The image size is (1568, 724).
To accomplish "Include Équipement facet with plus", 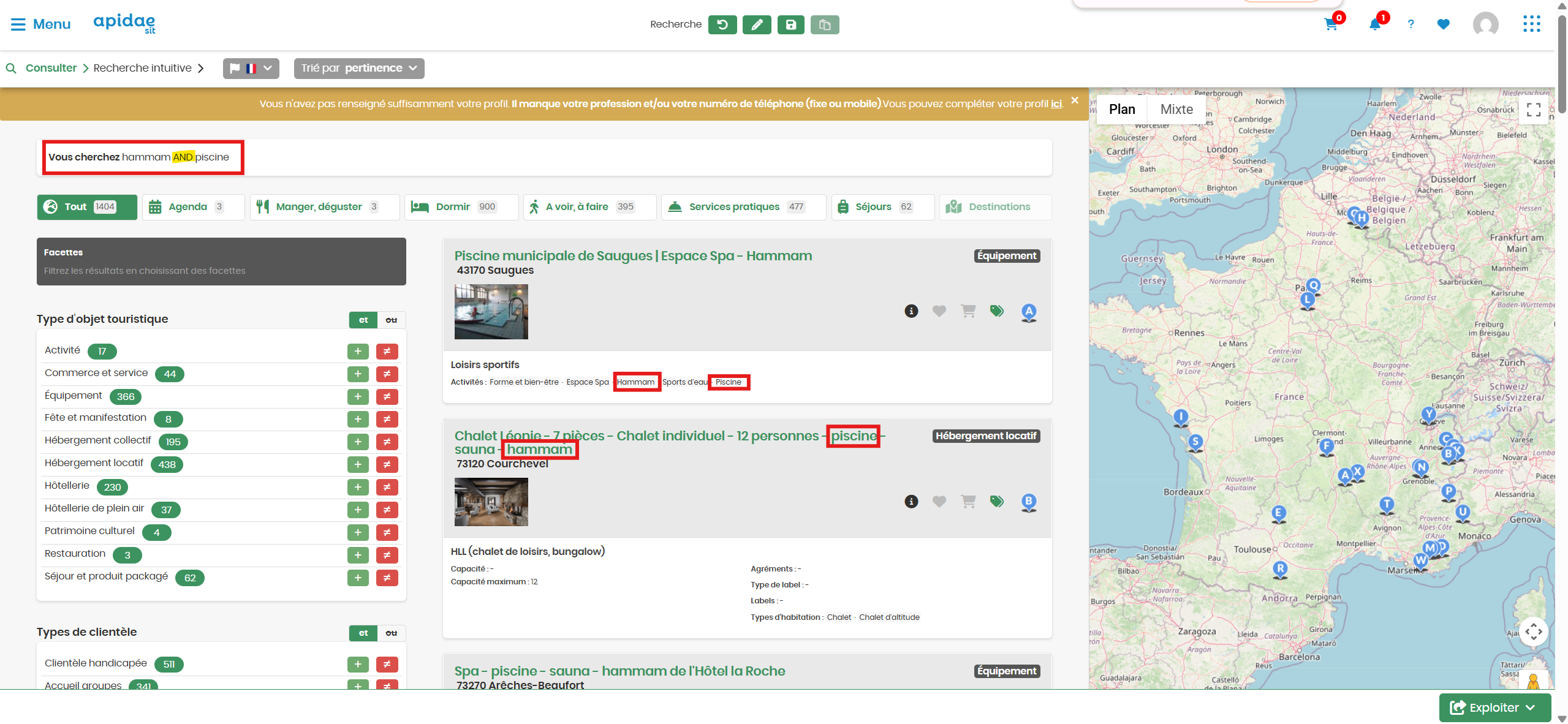I will click(358, 396).
